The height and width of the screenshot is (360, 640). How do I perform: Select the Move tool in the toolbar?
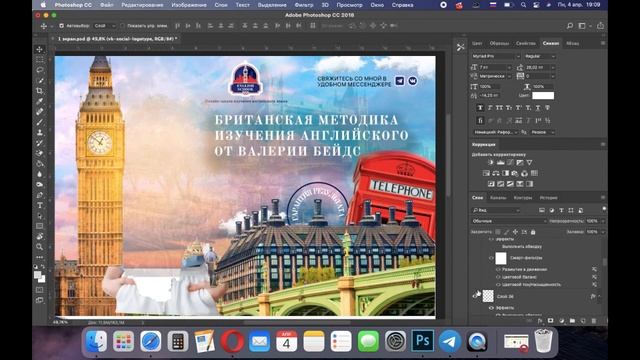(40, 49)
